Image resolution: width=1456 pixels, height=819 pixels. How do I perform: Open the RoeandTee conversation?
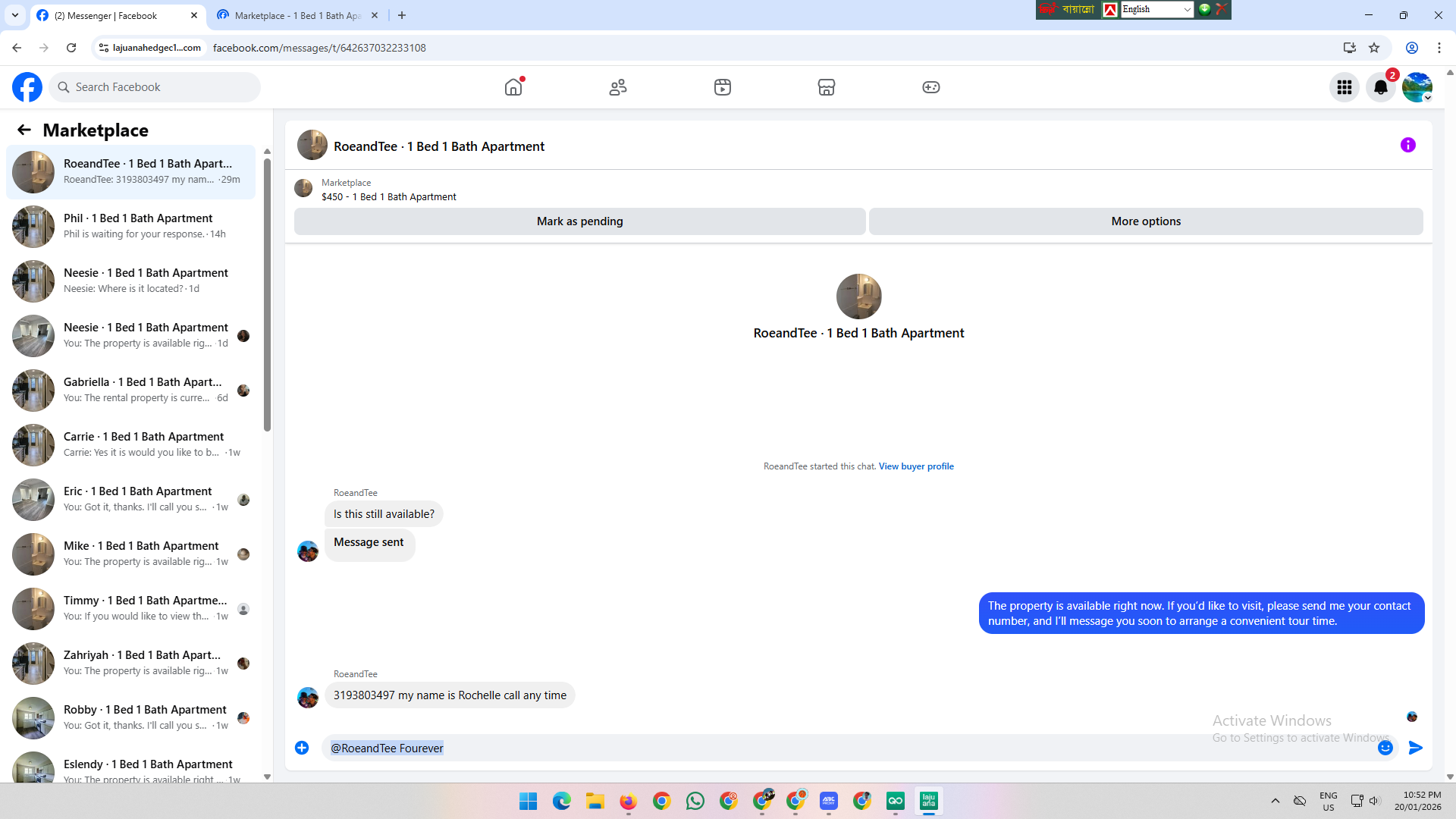click(131, 172)
